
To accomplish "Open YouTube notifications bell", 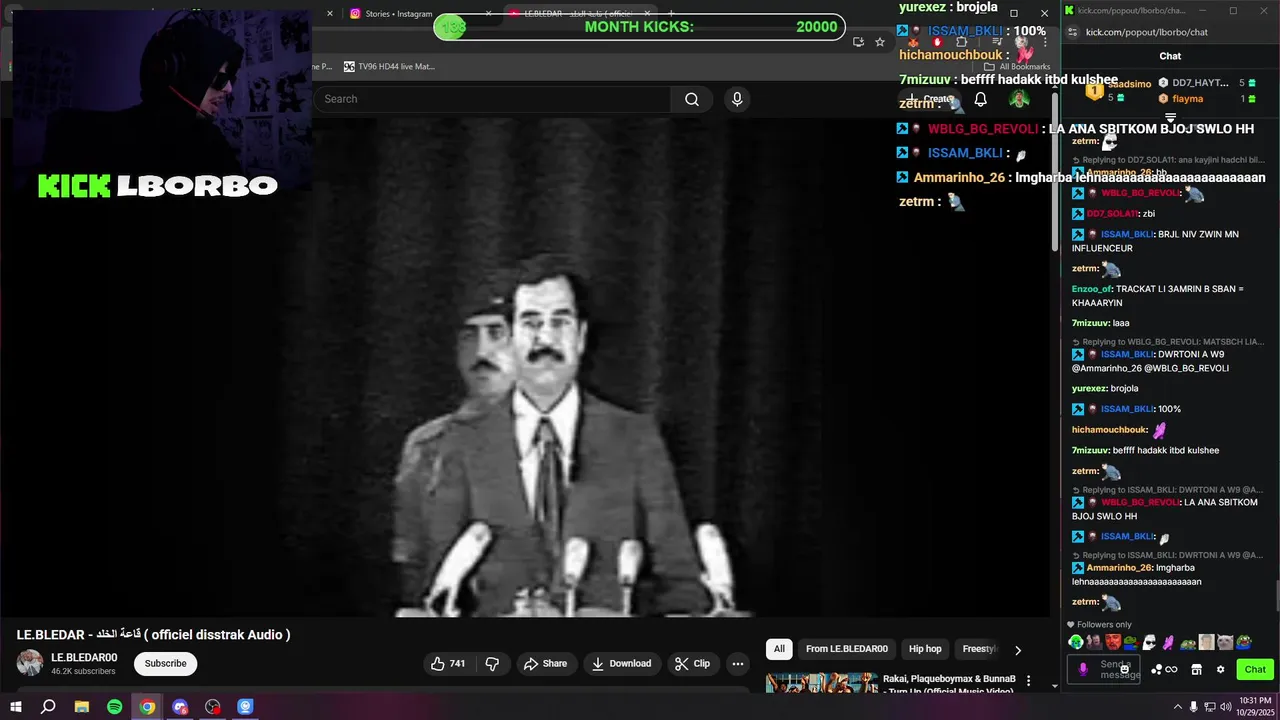I will click(981, 99).
